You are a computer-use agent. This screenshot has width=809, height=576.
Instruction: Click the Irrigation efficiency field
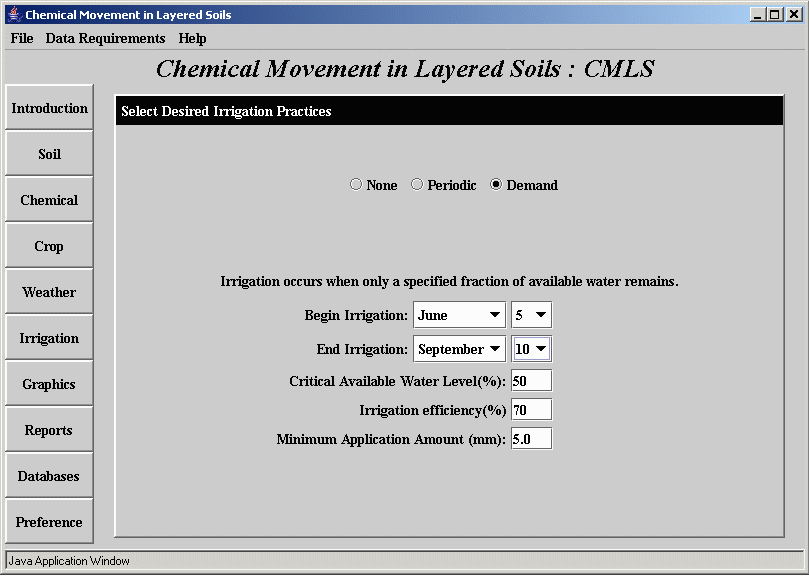531,410
